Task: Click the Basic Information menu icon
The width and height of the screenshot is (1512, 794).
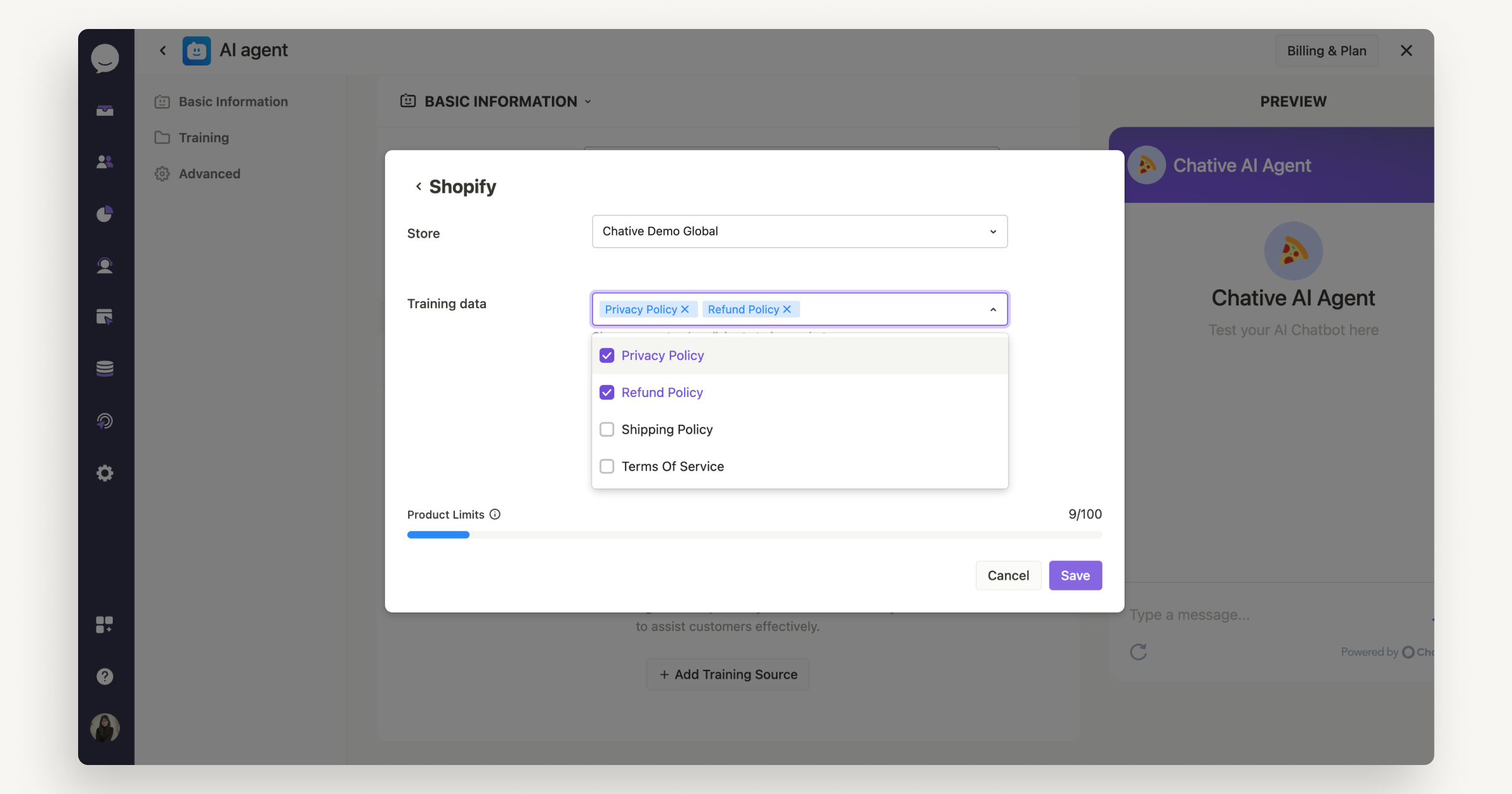Action: [162, 101]
